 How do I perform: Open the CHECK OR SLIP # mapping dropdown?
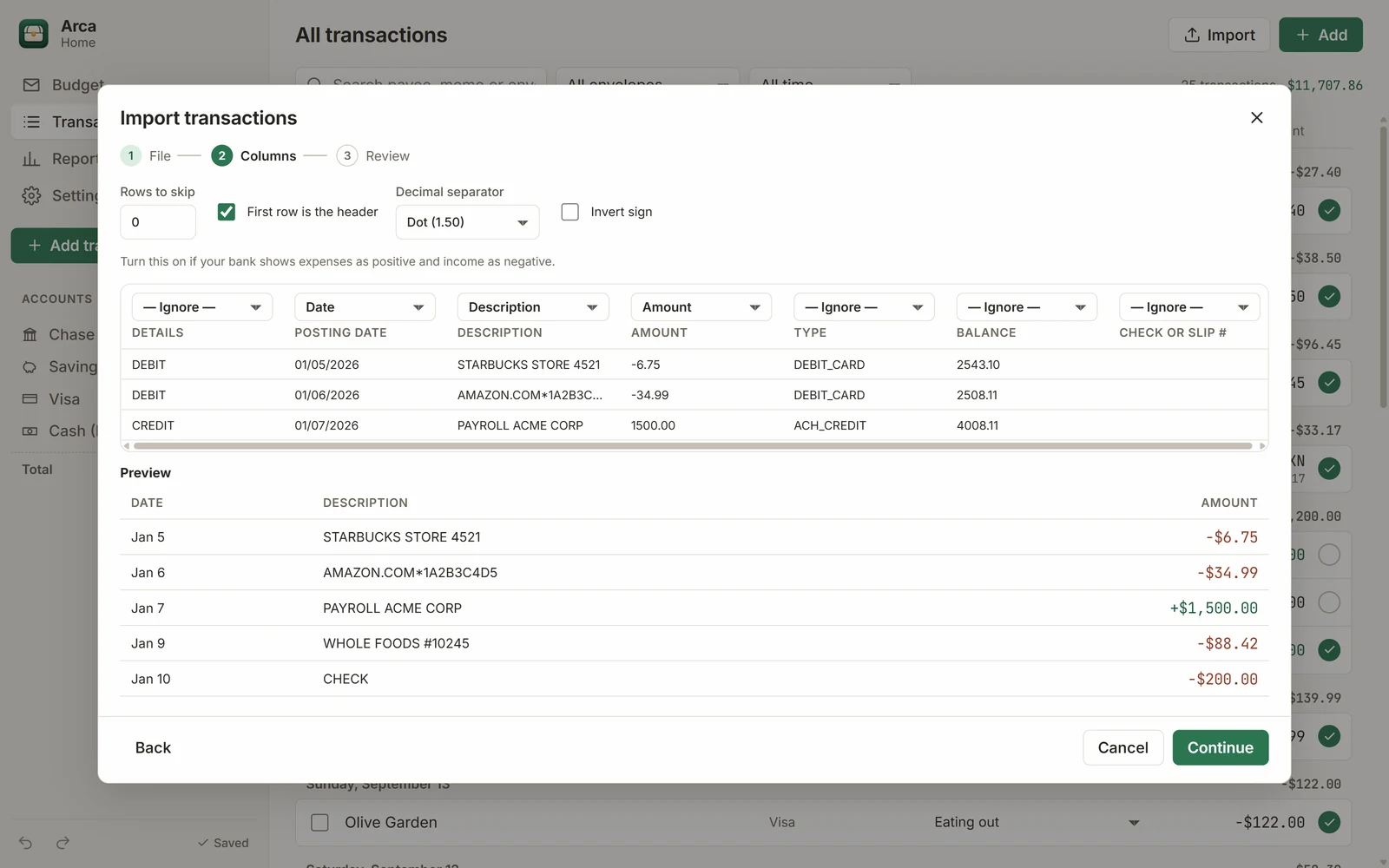(x=1189, y=307)
